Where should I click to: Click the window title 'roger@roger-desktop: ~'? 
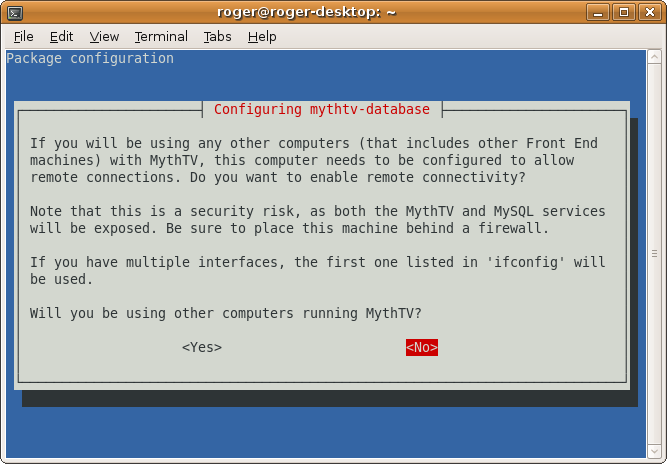click(306, 12)
